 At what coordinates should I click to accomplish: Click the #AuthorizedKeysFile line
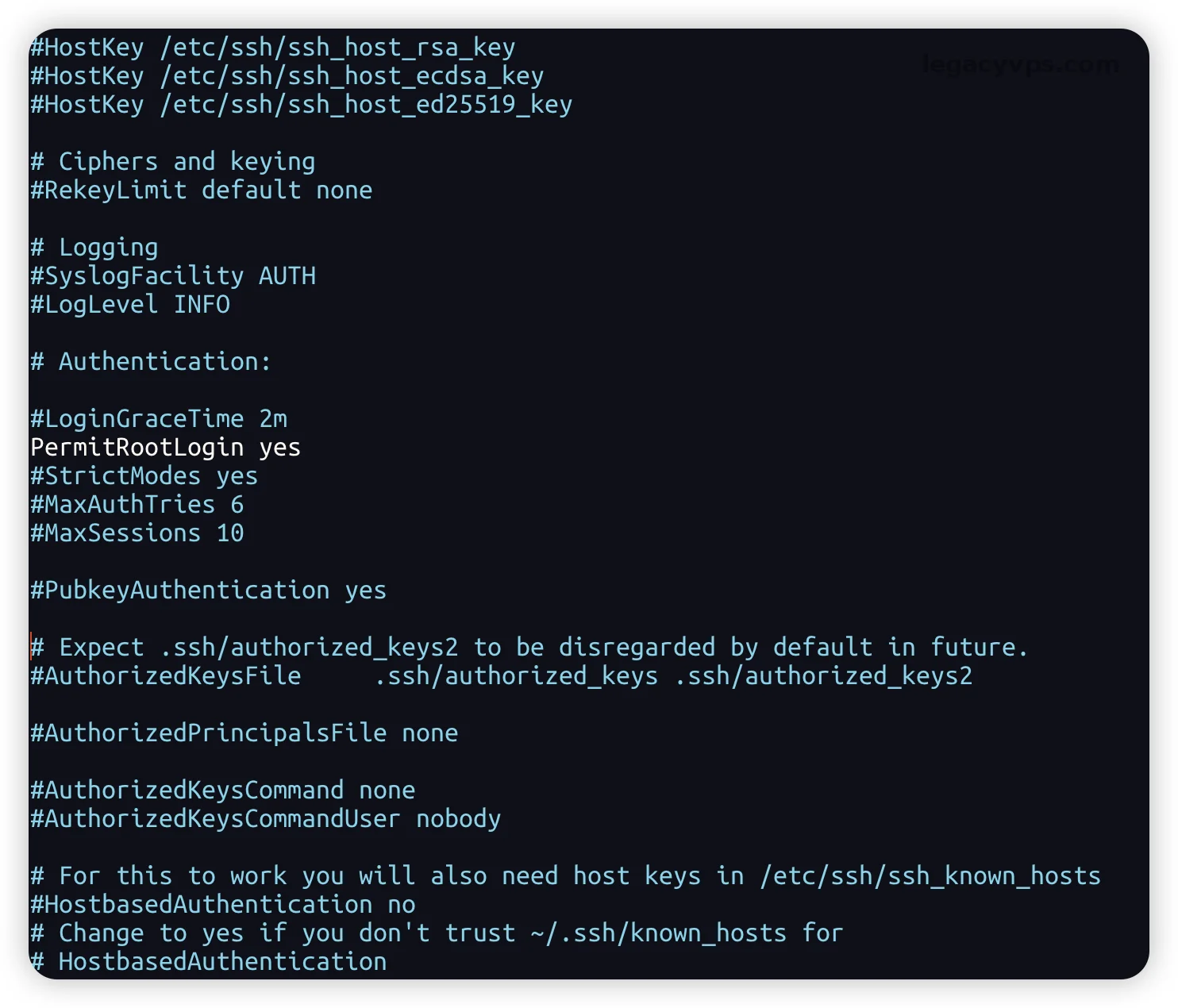click(x=501, y=676)
